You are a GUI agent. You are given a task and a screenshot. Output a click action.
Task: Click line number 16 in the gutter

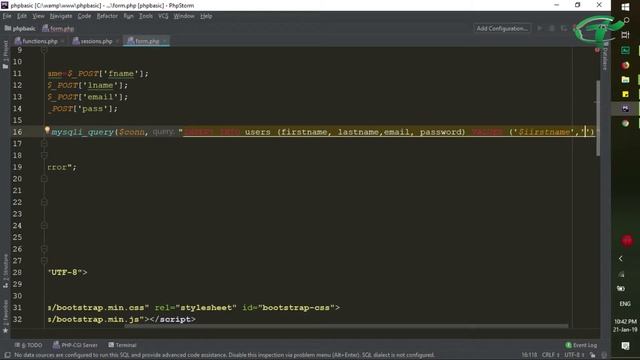[x=17, y=132]
